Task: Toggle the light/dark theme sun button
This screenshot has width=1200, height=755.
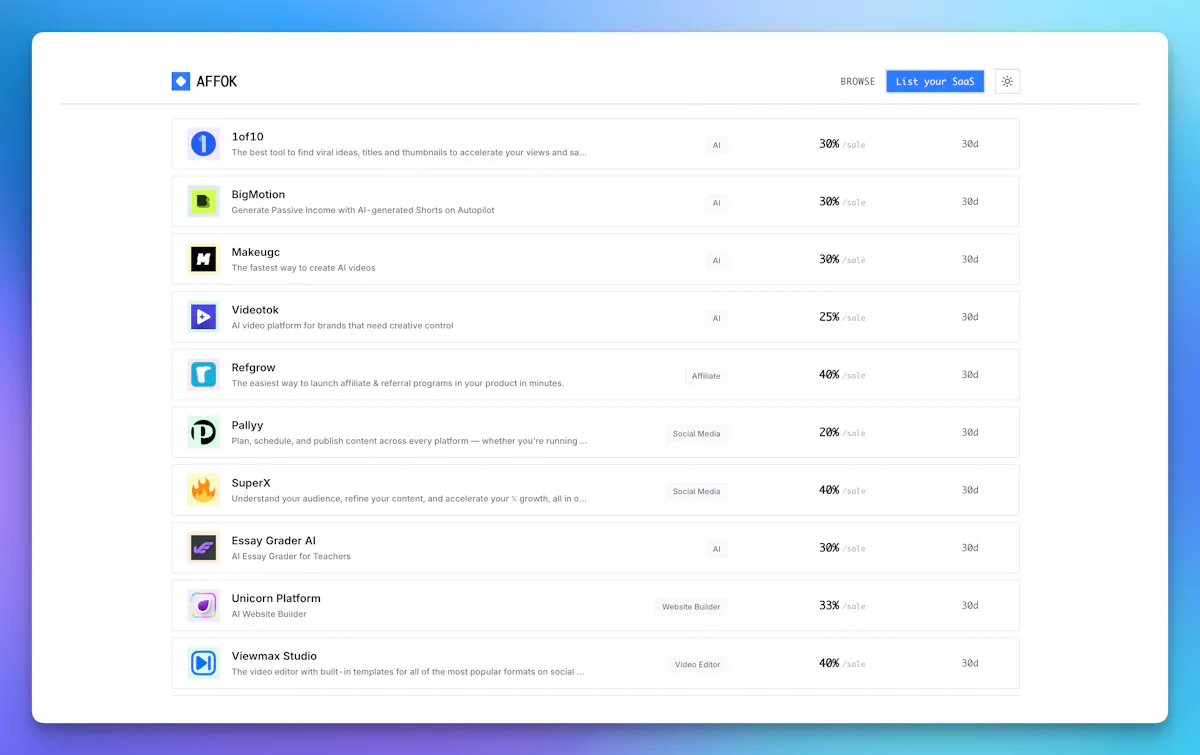Action: (1007, 82)
